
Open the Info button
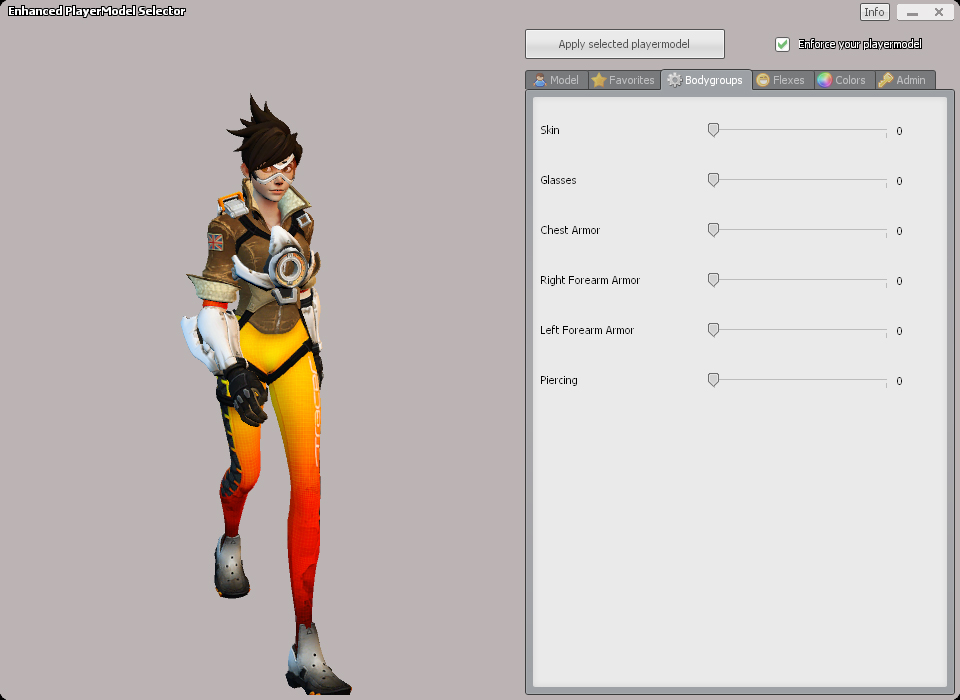[874, 12]
